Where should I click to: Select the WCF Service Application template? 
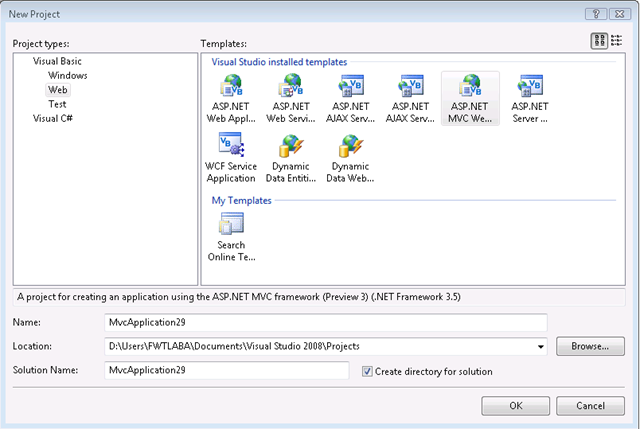point(231,158)
